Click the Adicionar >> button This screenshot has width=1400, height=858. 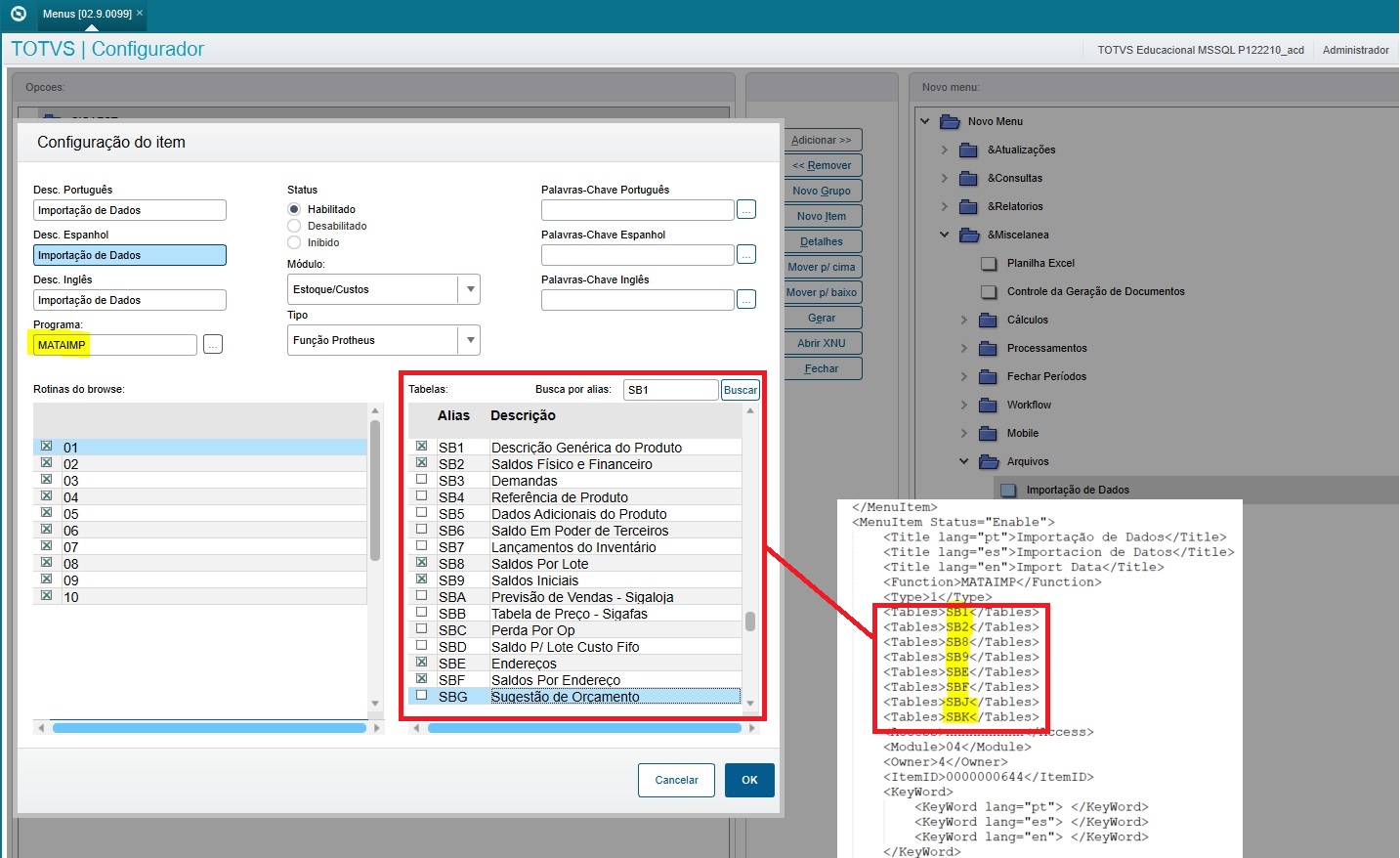click(822, 140)
